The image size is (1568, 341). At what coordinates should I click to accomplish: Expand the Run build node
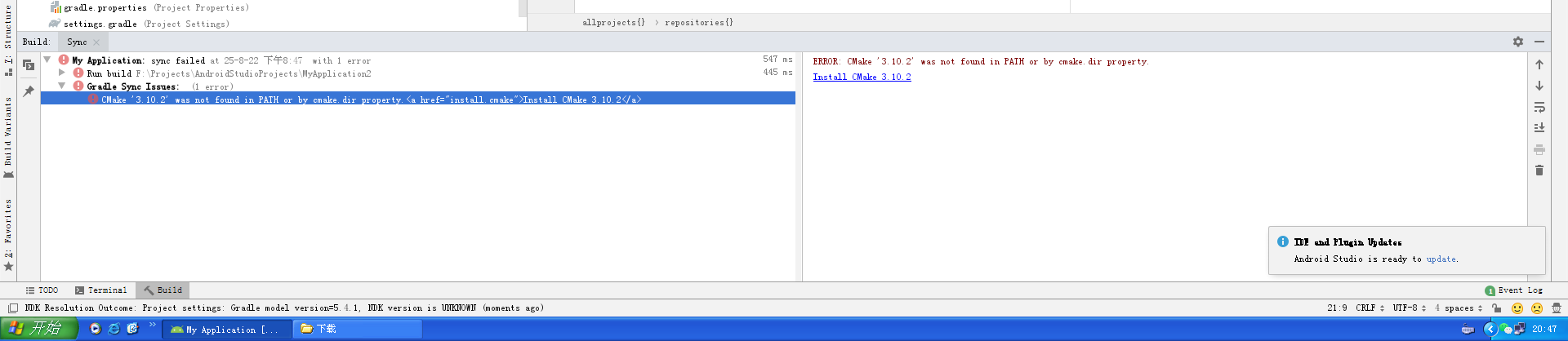[61, 73]
